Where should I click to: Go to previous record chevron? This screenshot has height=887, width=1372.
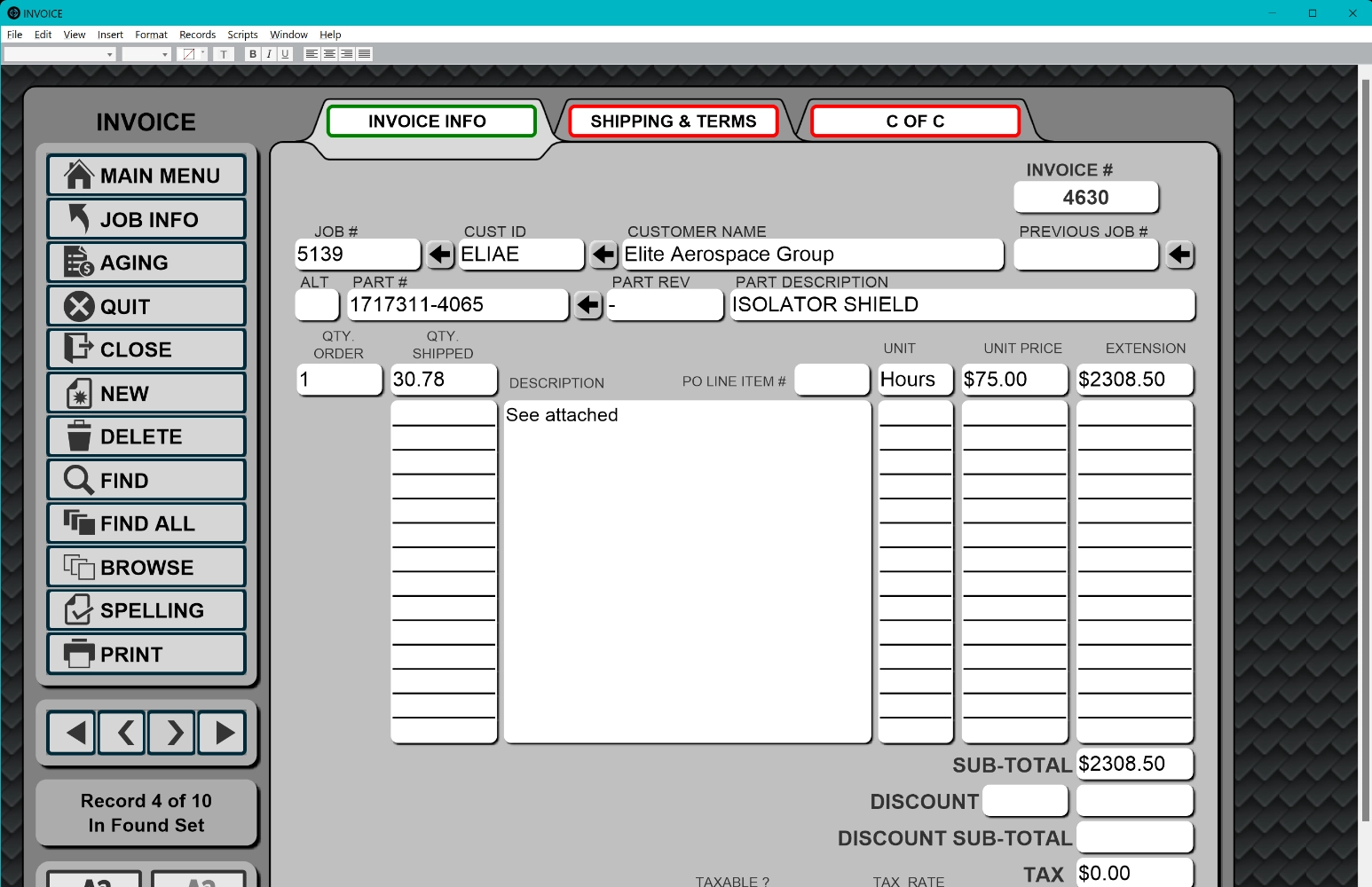122,733
